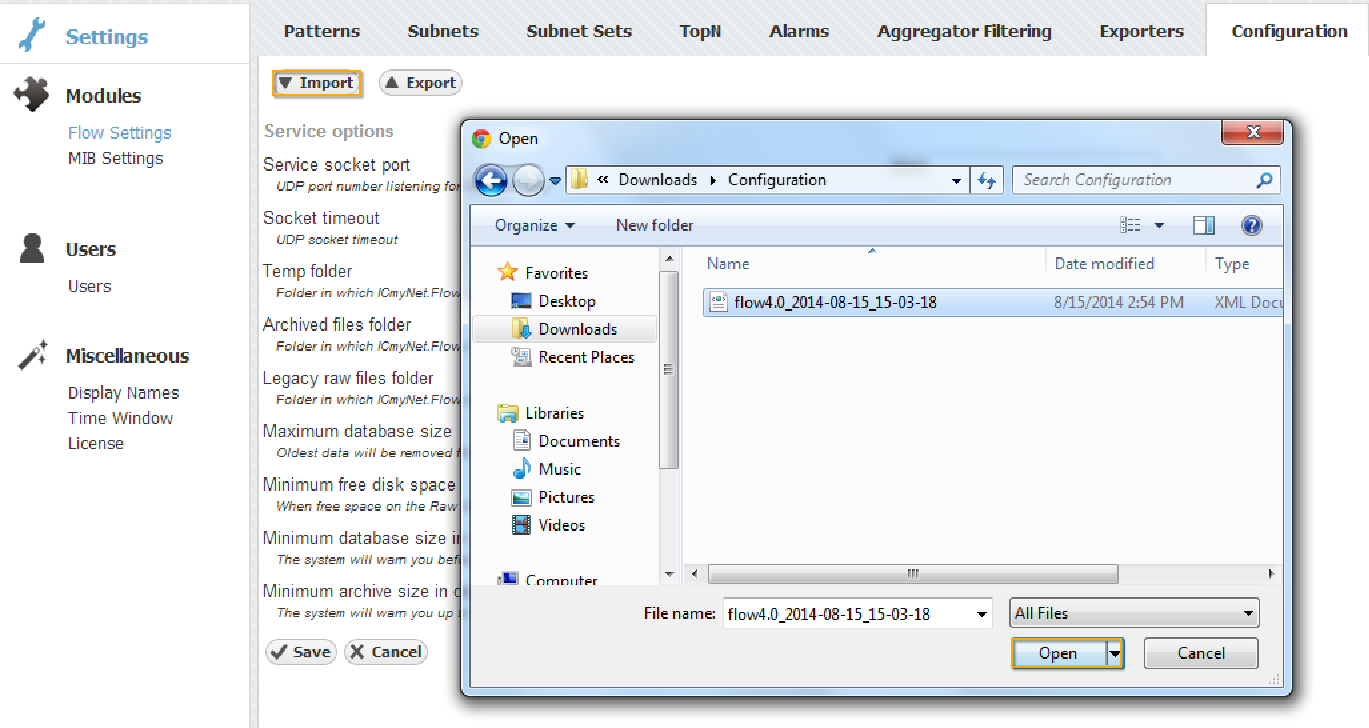
Task: Click the Music library icon
Action: click(x=522, y=468)
